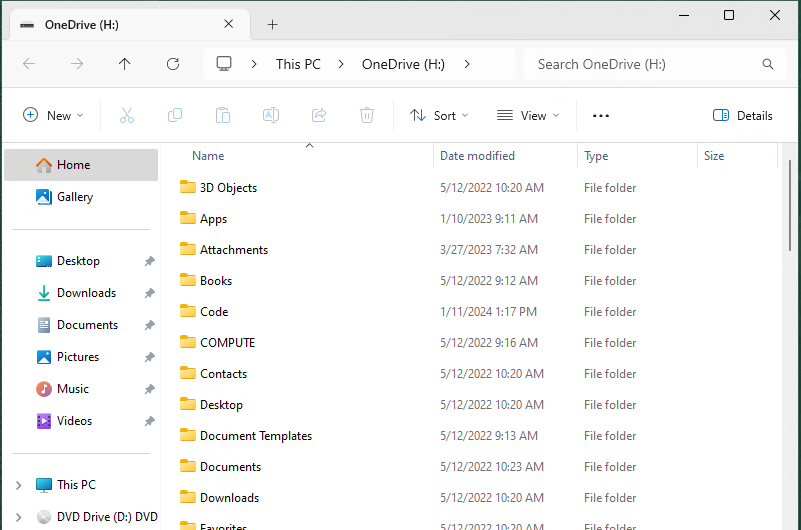Click the Copy icon in toolbar
801x530 pixels.
pyautogui.click(x=175, y=115)
